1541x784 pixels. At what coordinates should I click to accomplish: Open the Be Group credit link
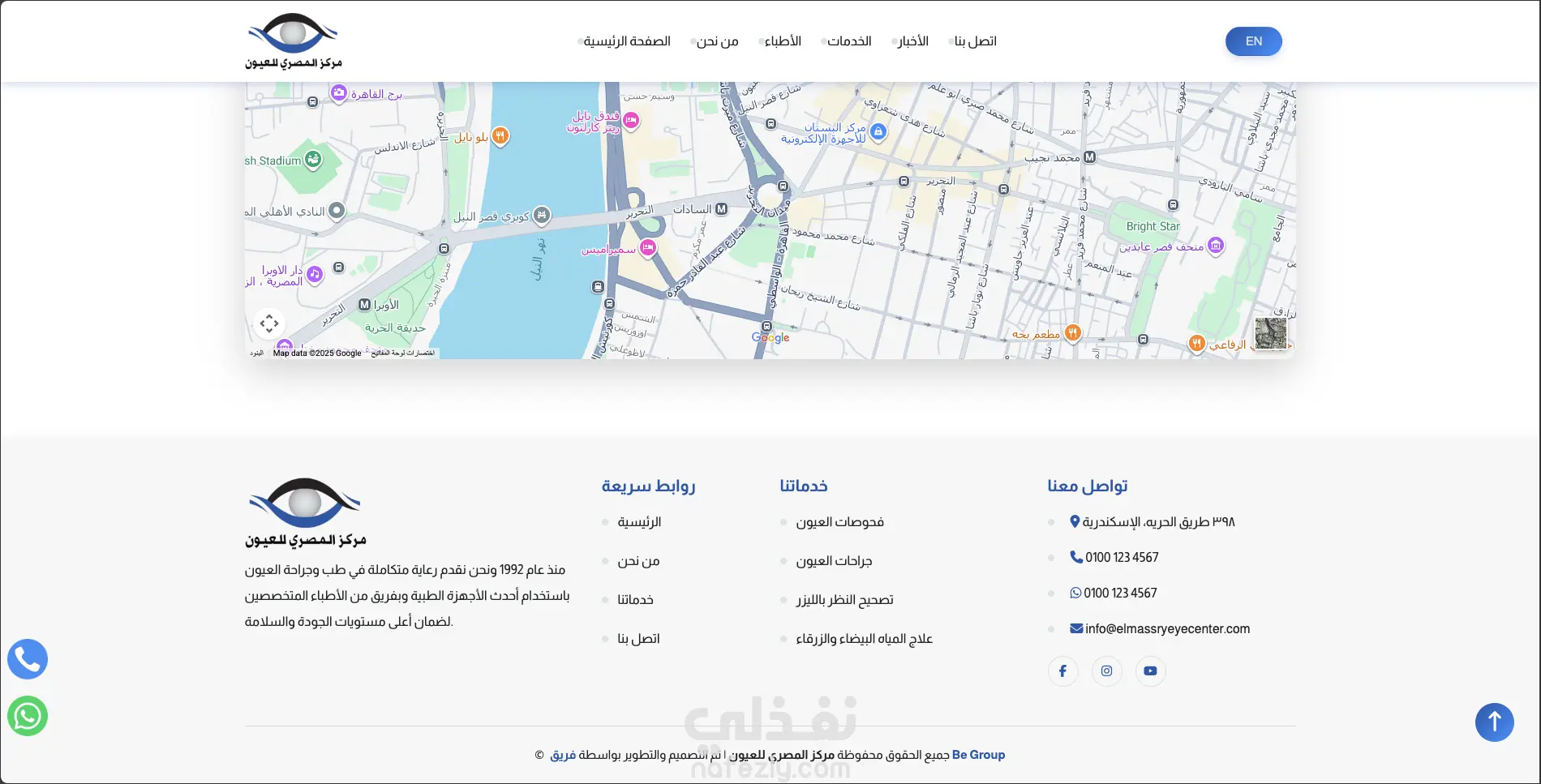pyautogui.click(x=978, y=755)
